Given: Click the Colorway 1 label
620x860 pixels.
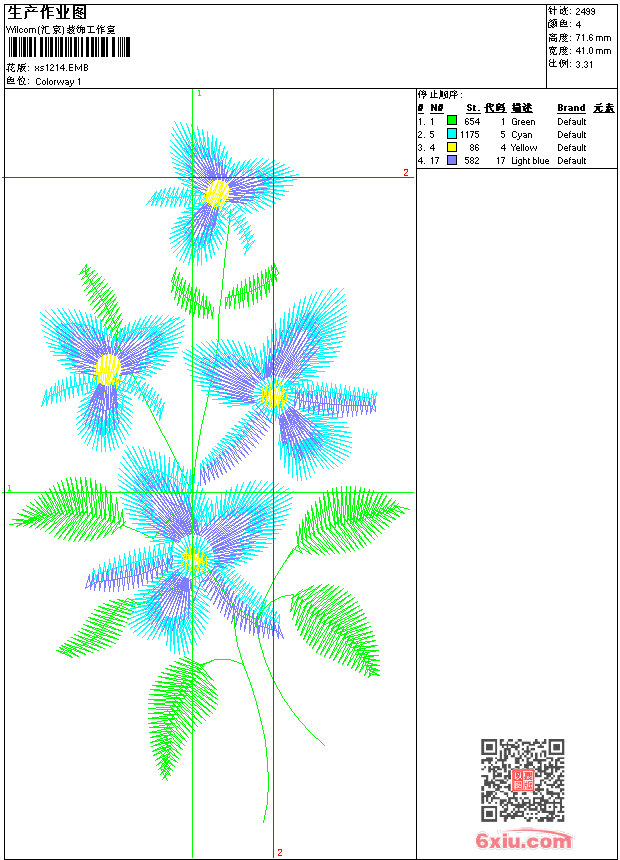Looking at the screenshot, I should (x=58, y=82).
